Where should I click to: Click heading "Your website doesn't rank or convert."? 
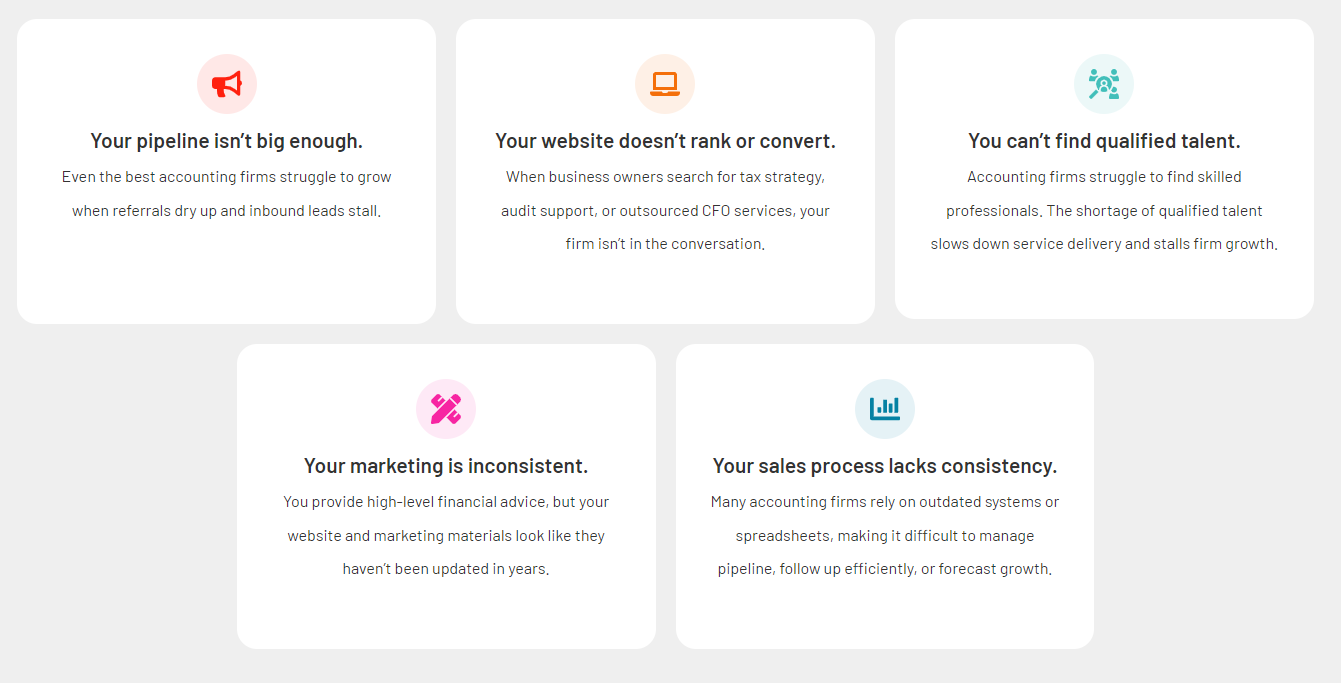pos(665,141)
